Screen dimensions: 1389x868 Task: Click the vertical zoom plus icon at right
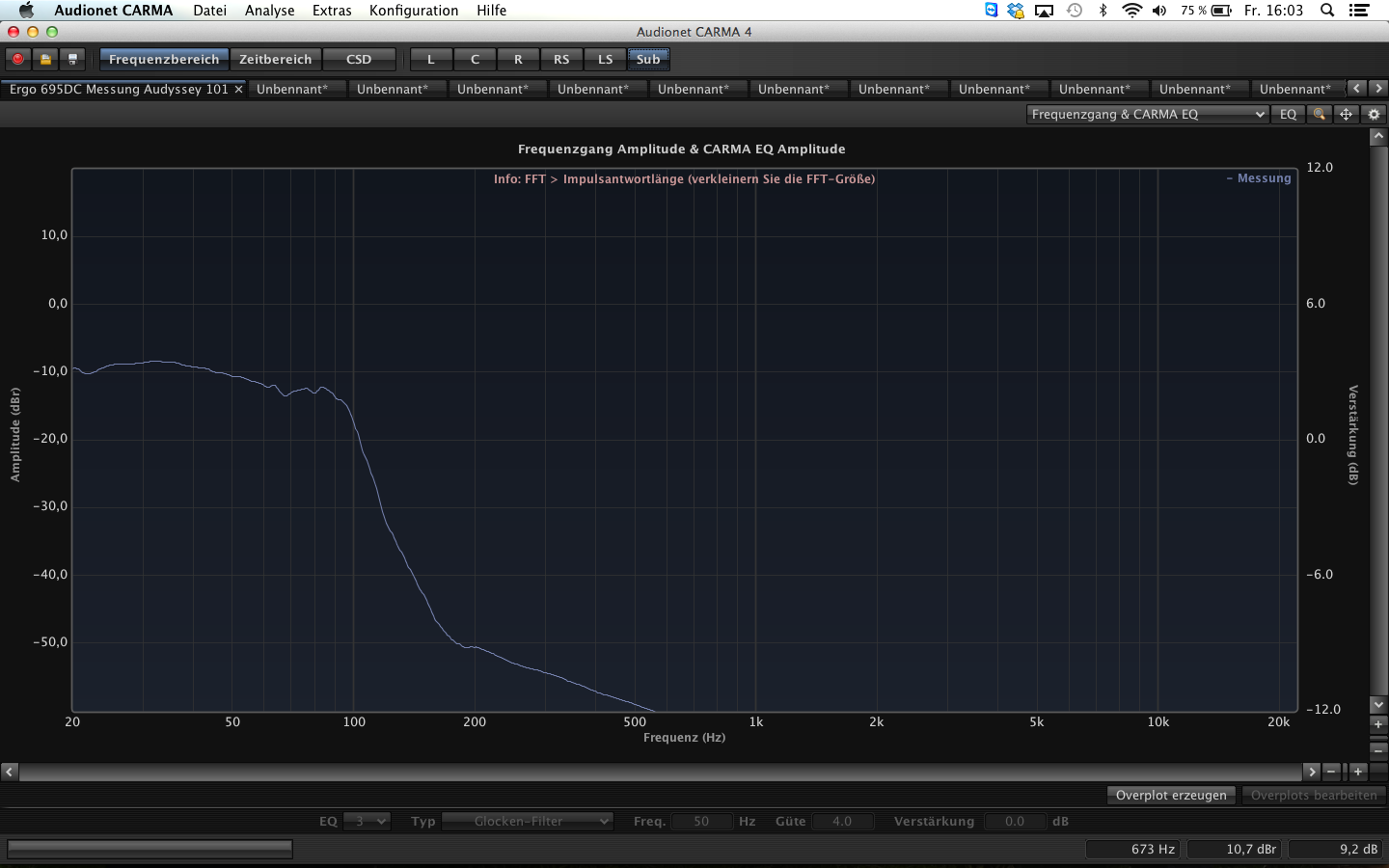pyautogui.click(x=1378, y=723)
